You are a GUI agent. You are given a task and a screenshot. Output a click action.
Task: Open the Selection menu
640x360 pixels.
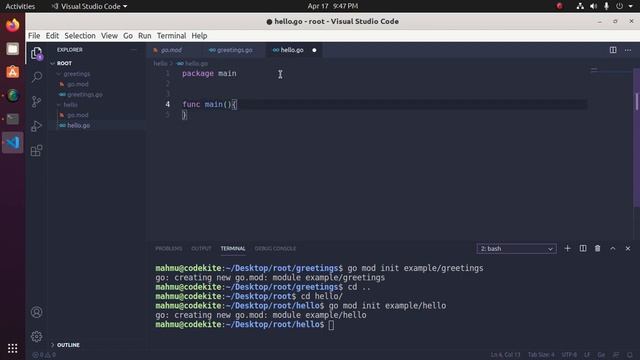(80, 36)
